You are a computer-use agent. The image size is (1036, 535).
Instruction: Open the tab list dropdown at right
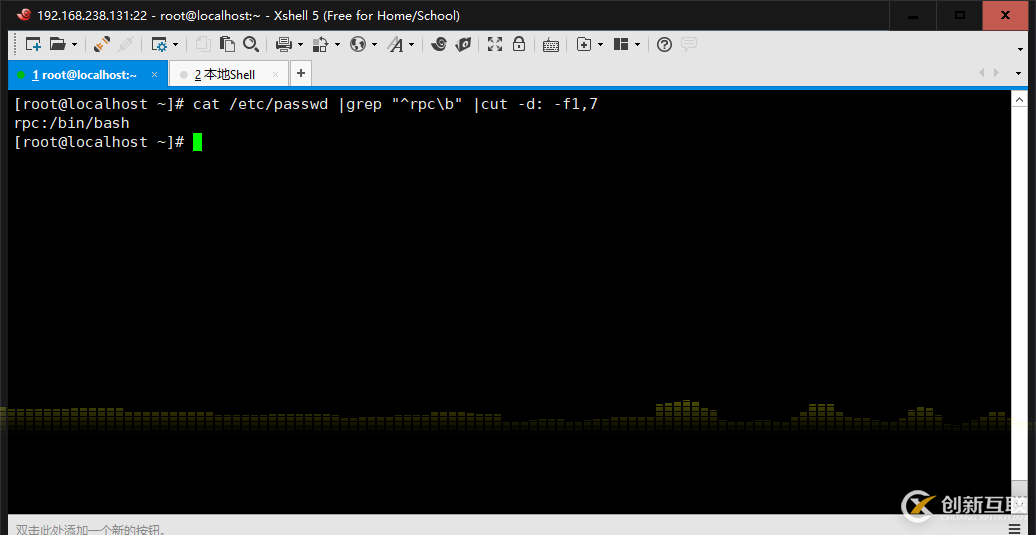coord(1018,73)
